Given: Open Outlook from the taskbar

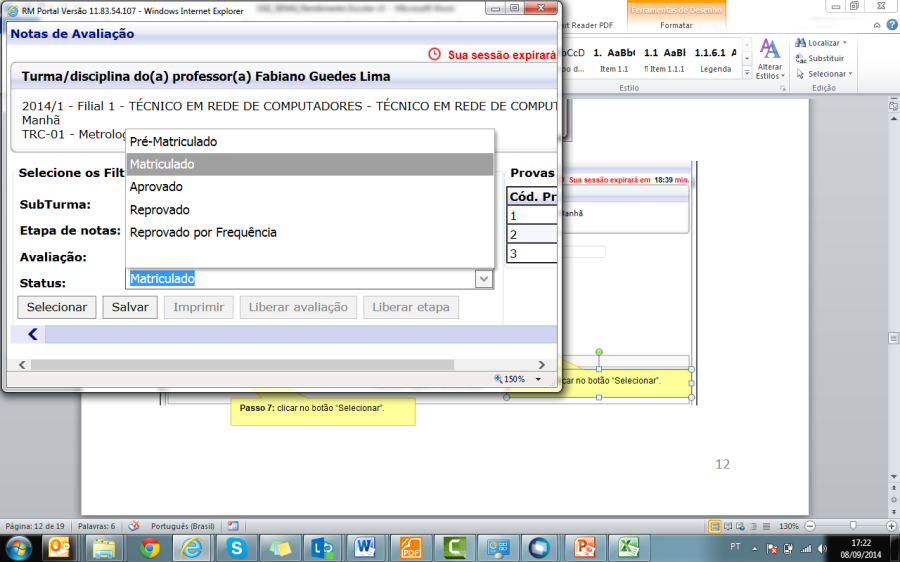Looking at the screenshot, I should pos(59,548).
